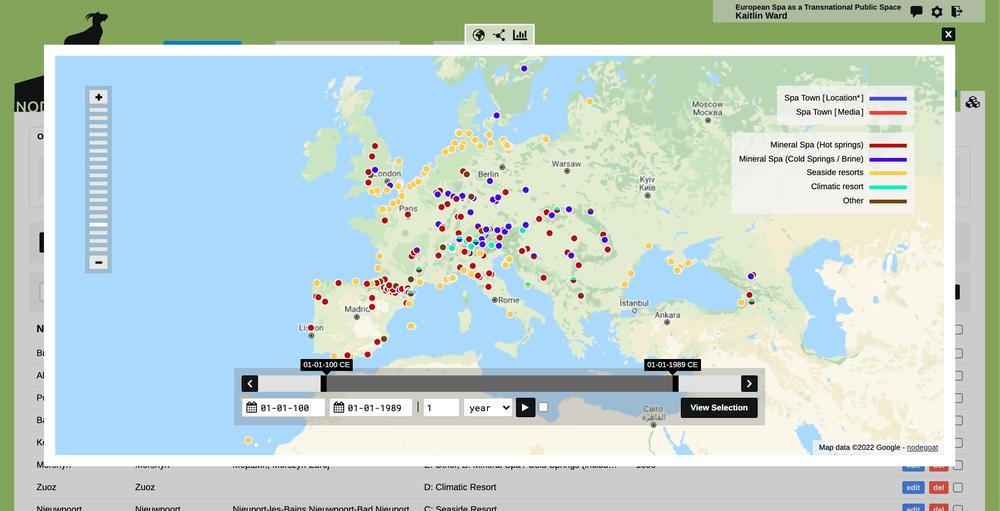Open the messages speech bubble icon
The width and height of the screenshot is (1000, 511).
[916, 12]
